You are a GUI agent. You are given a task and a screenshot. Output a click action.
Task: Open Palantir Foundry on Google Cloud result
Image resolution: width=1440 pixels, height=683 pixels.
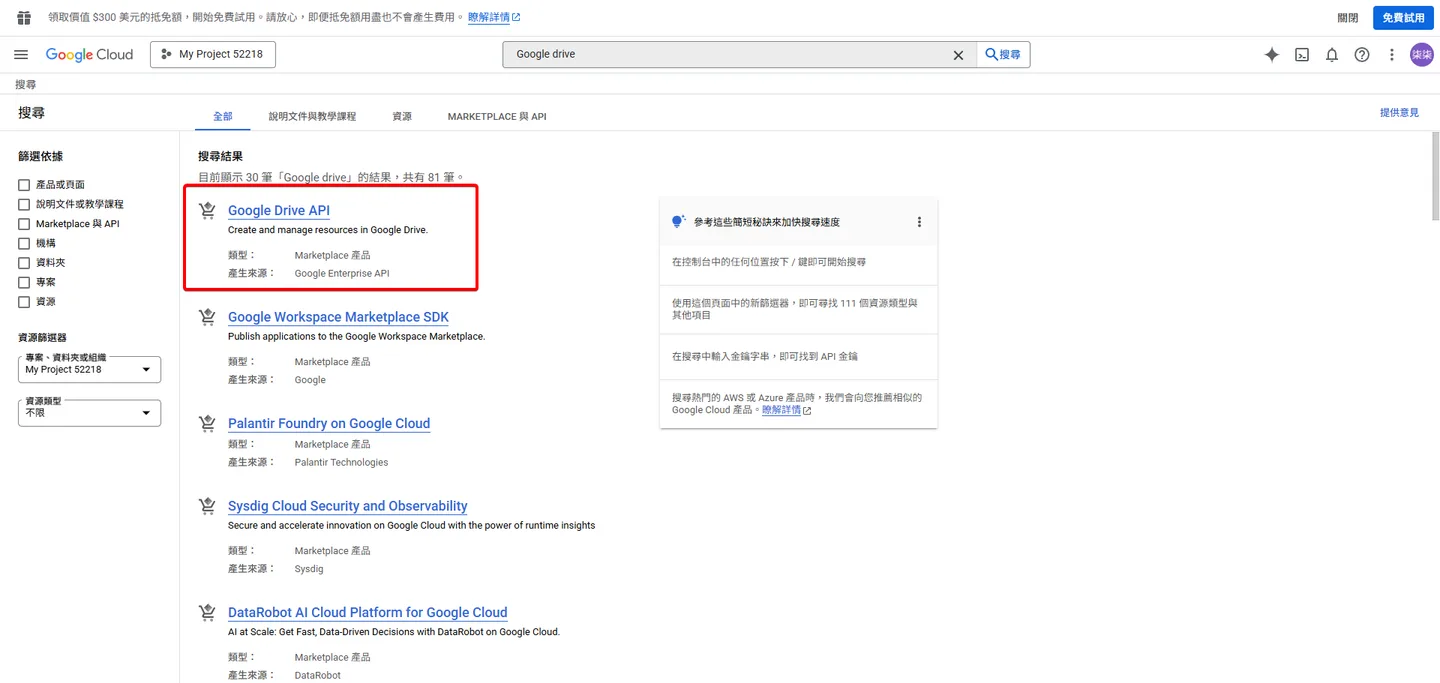pyautogui.click(x=329, y=424)
